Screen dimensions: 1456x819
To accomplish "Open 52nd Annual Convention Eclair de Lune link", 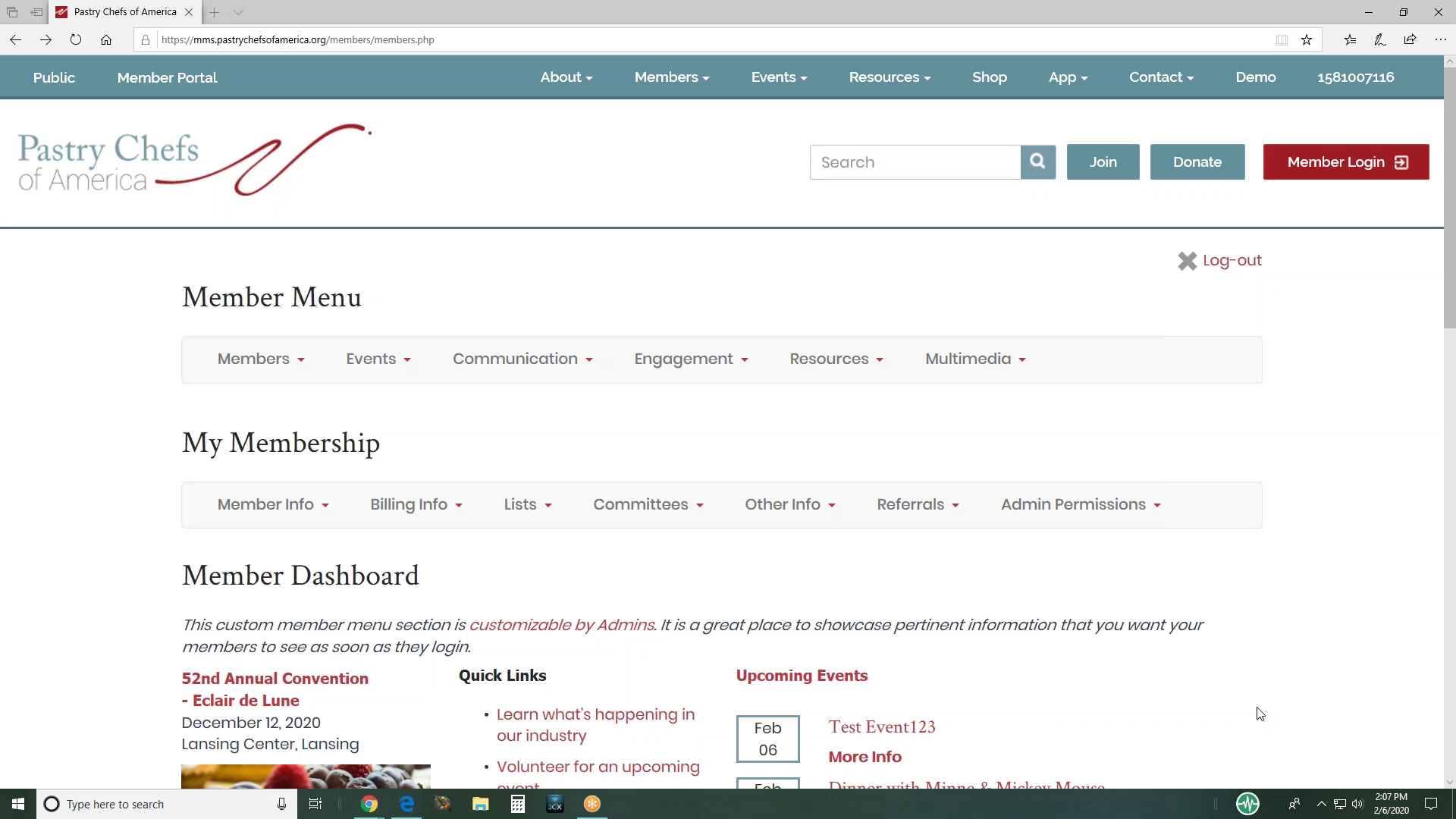I will 275,689.
